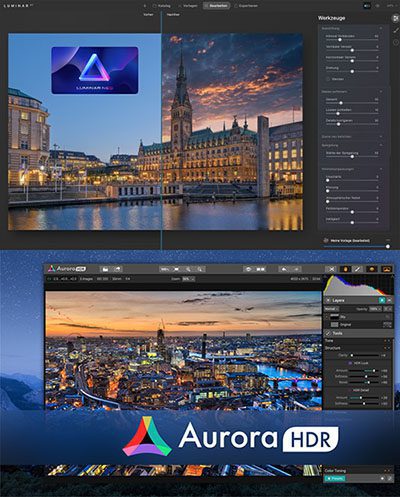Enable the Werden checkbox under Drehung
Image resolution: width=400 pixels, height=497 pixels.
pos(328,79)
